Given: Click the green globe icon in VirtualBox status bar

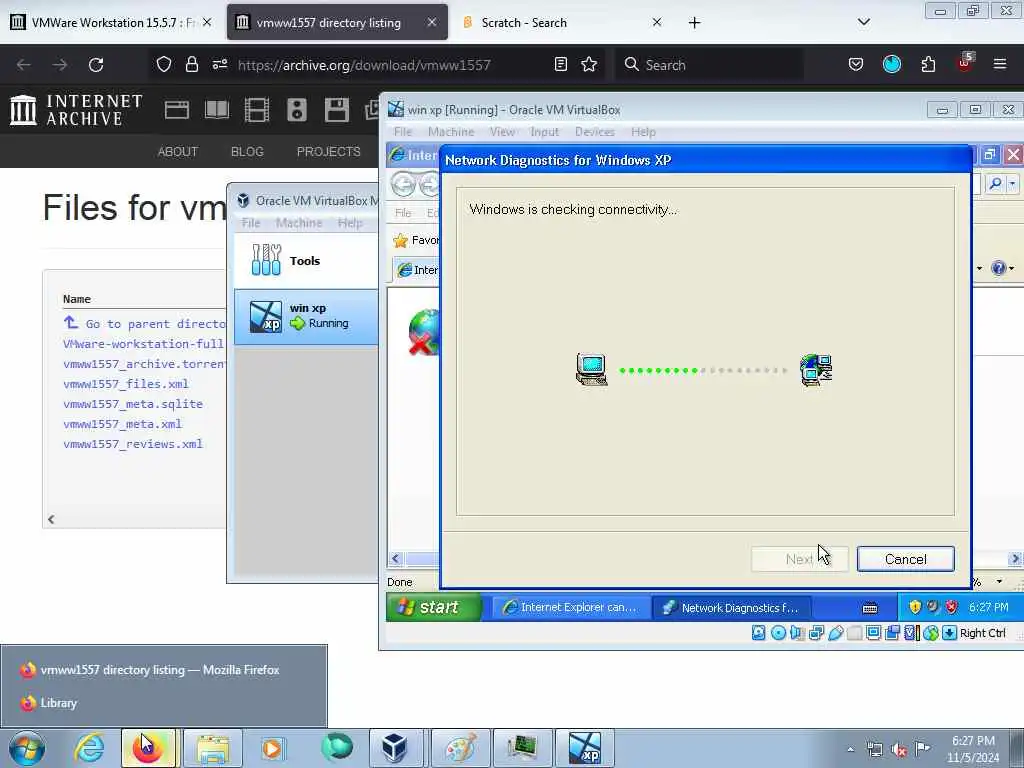Looking at the screenshot, I should coord(931,633).
